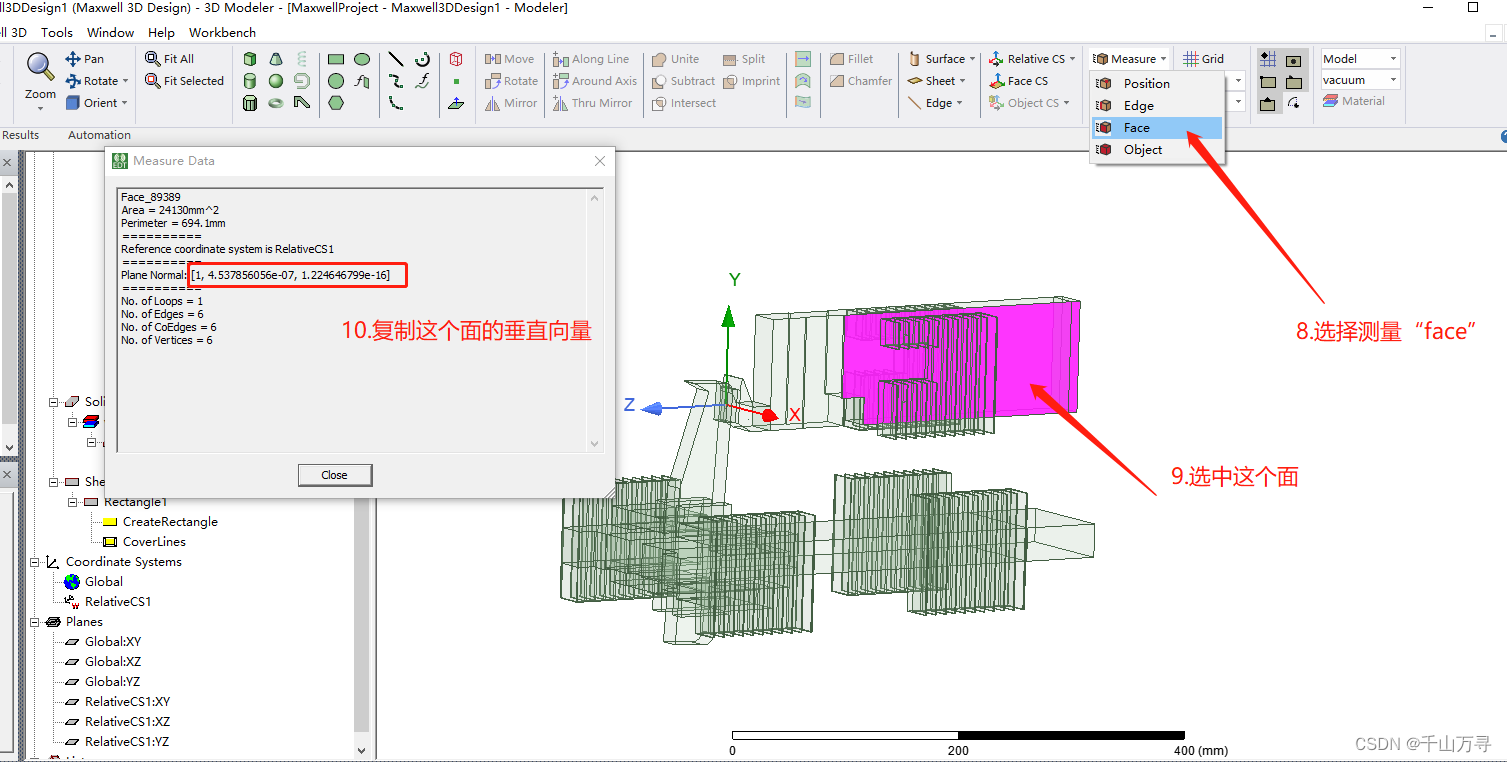Click the red Draw Region box icon

tap(456, 59)
